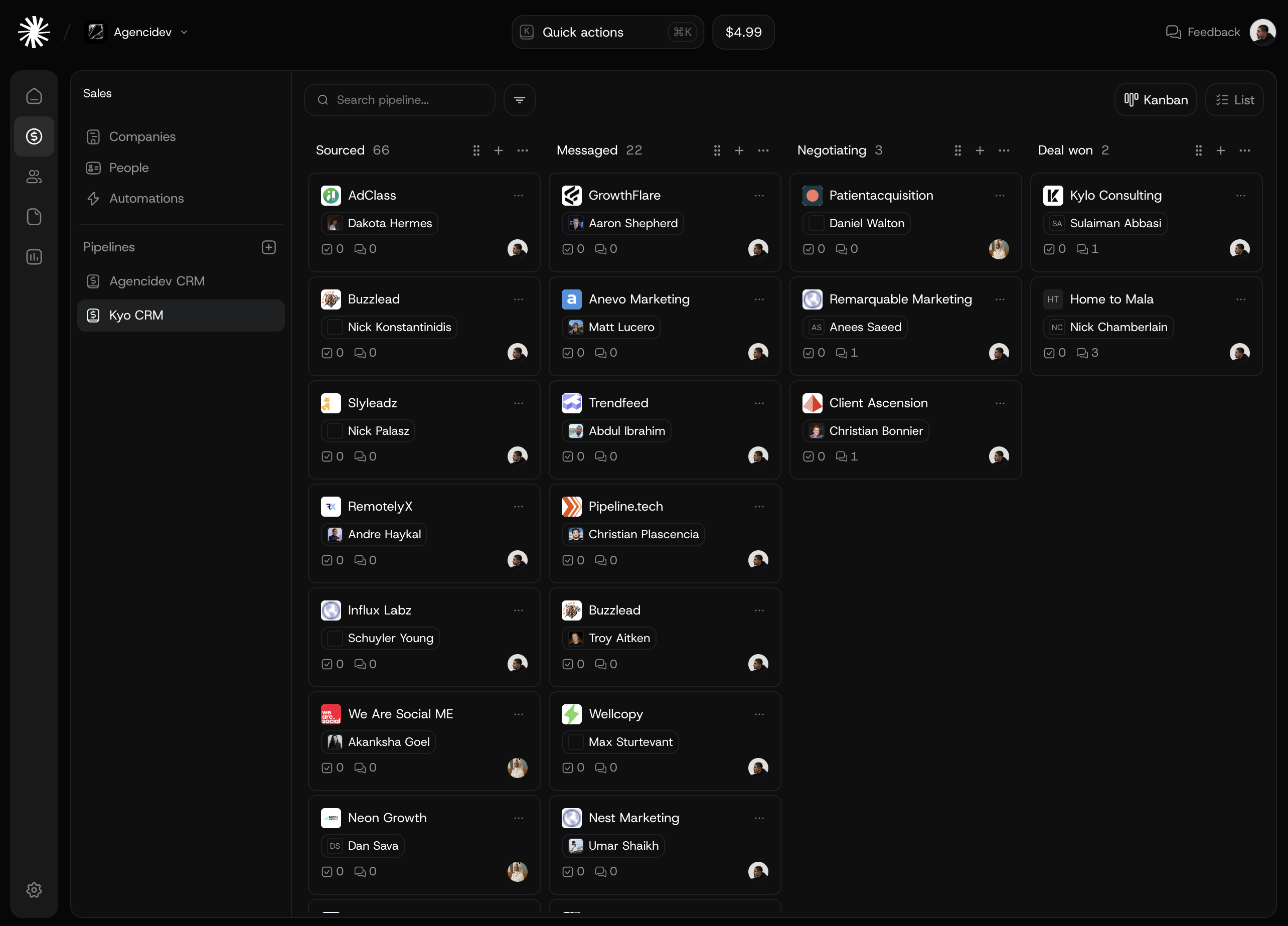The width and height of the screenshot is (1288, 926).
Task: Open the Slyleadz card title
Action: click(373, 403)
